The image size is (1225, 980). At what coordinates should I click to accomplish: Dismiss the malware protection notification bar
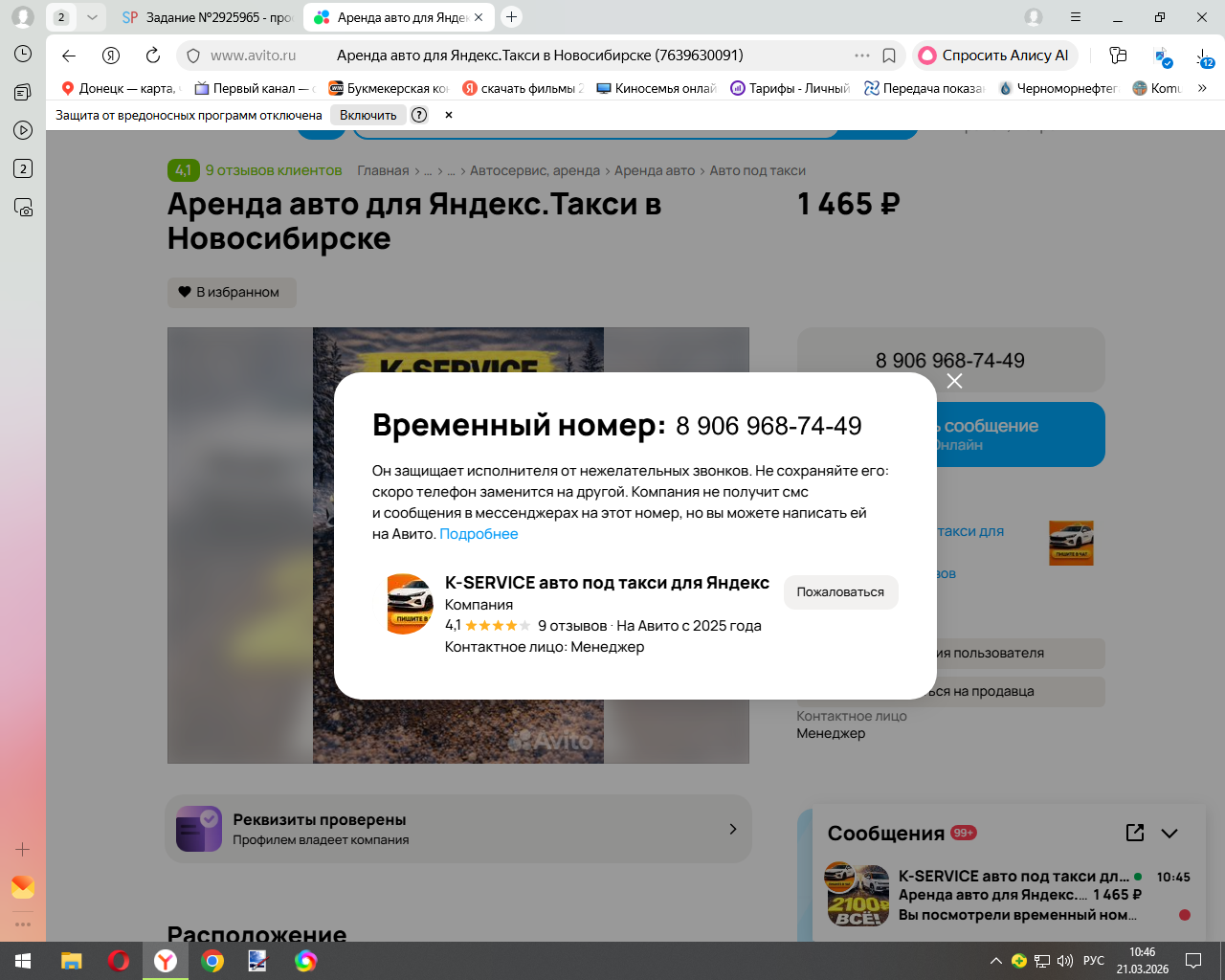coord(449,115)
